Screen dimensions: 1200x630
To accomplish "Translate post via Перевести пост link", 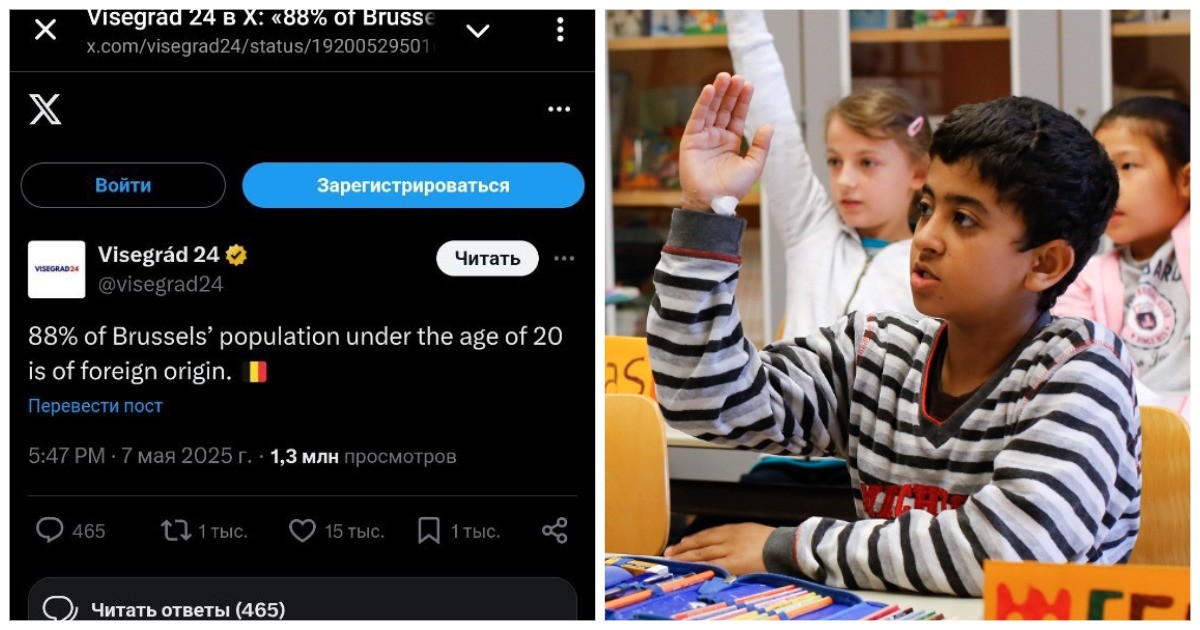I will click(x=95, y=406).
